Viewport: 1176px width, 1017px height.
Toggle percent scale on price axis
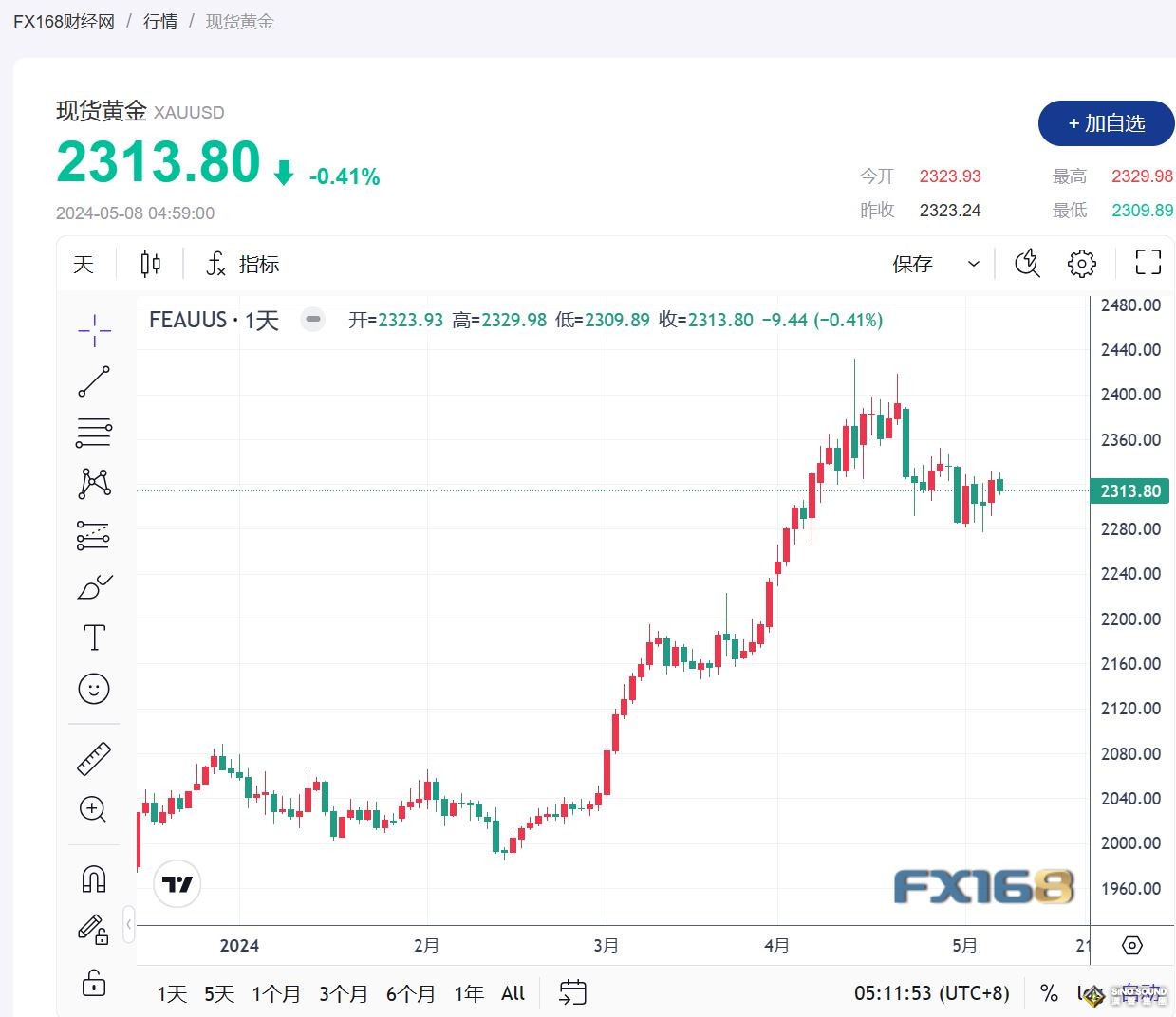pyautogui.click(x=1049, y=993)
